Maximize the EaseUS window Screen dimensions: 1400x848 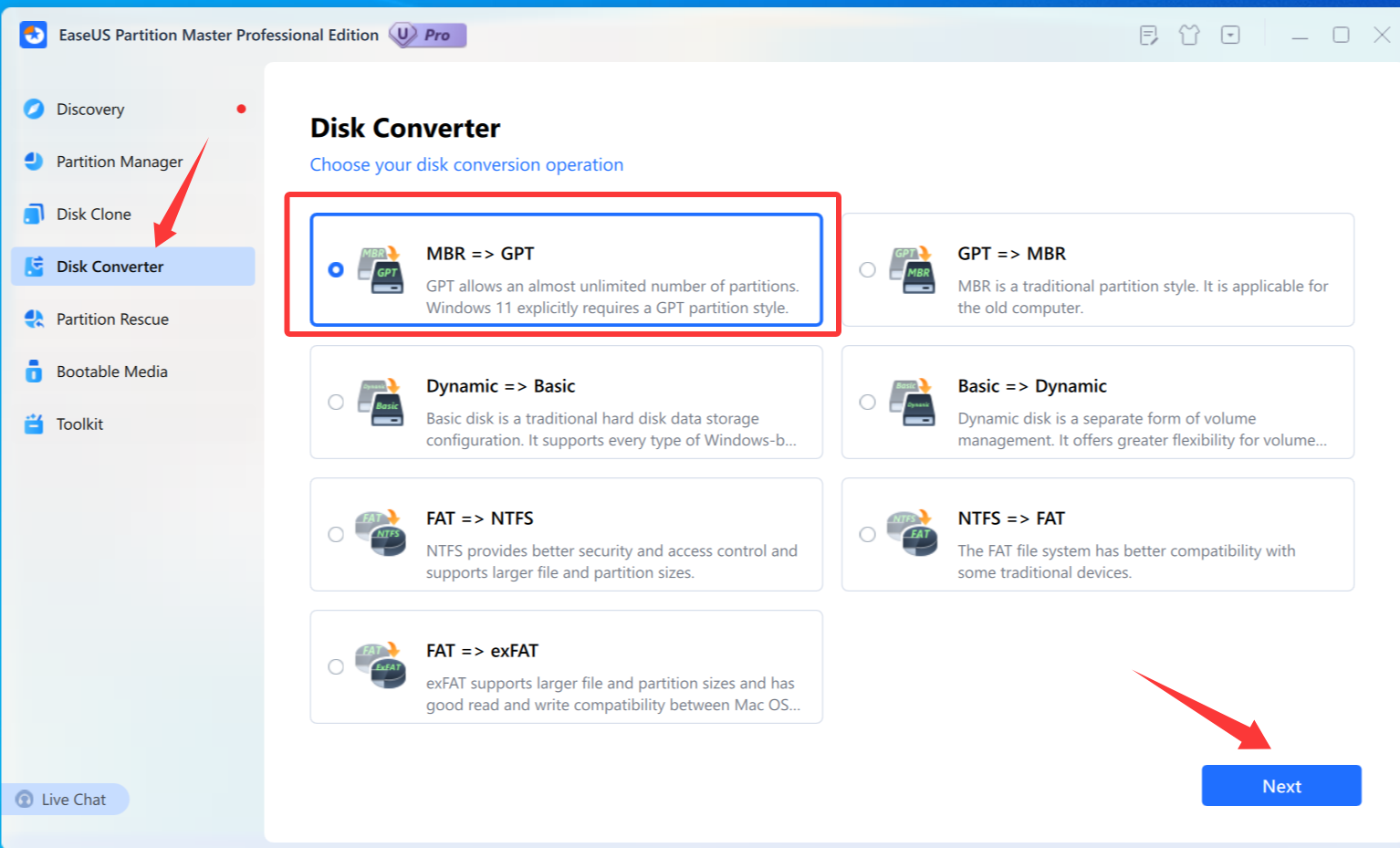(1341, 35)
